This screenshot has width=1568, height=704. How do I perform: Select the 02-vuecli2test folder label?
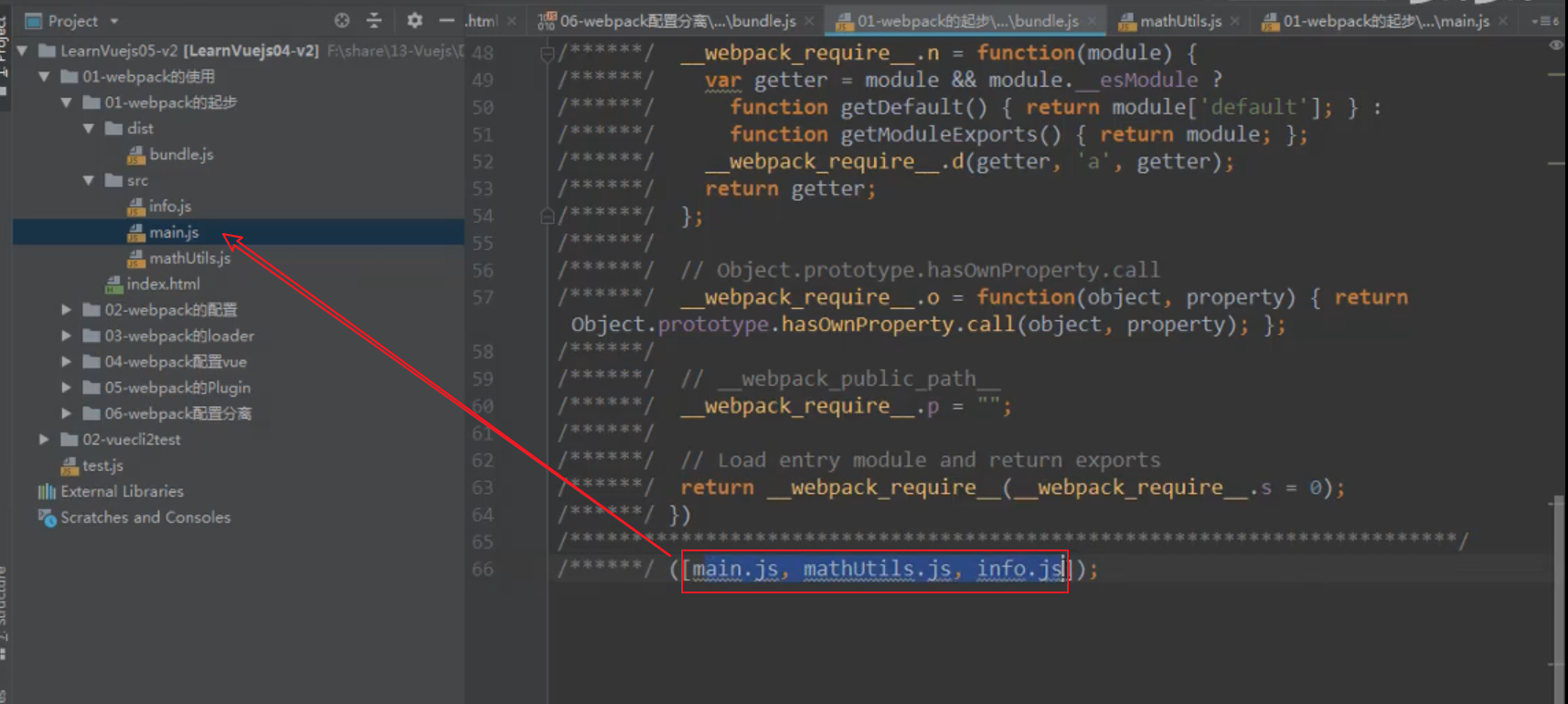[131, 440]
